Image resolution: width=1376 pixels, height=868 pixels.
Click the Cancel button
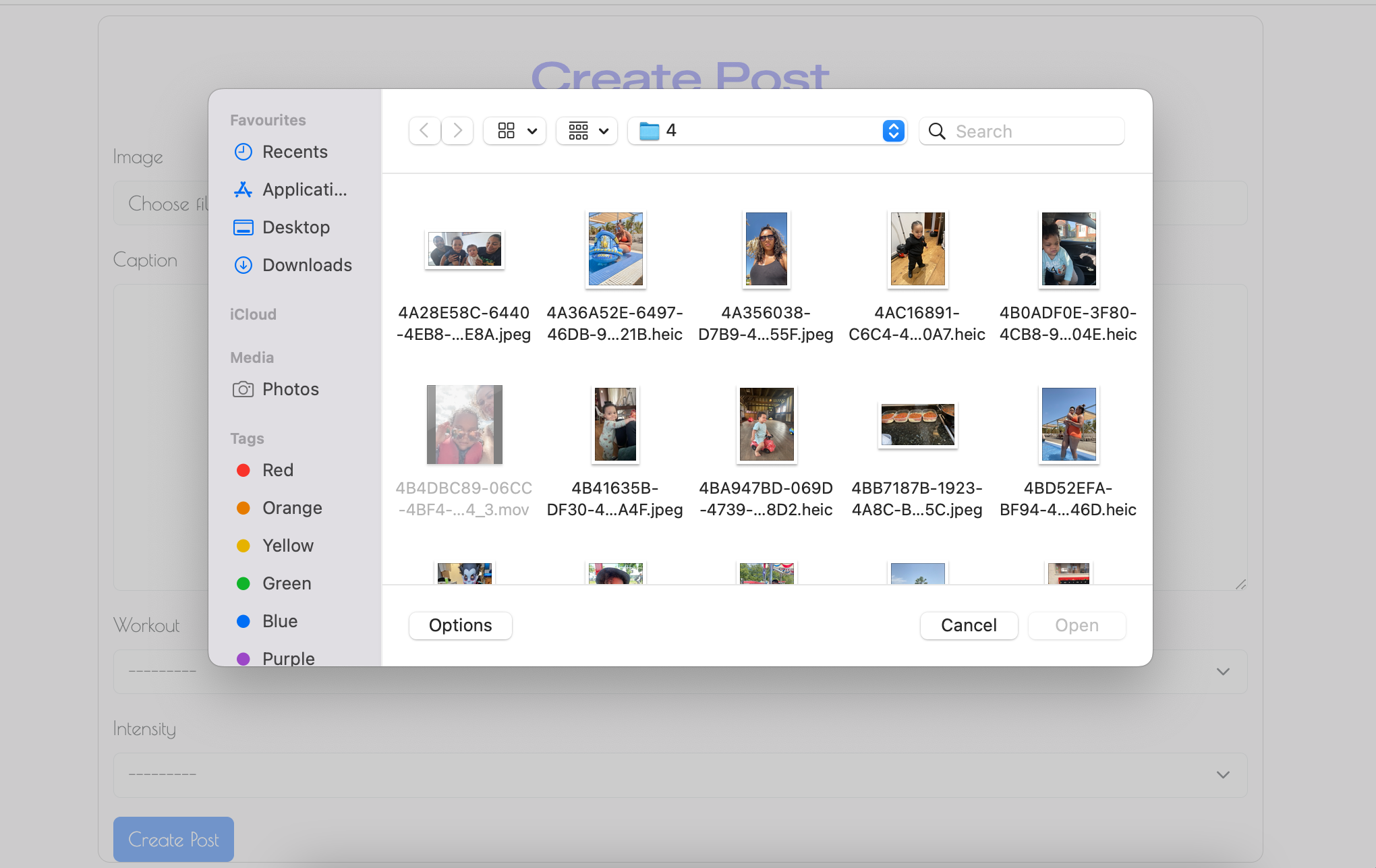(969, 625)
